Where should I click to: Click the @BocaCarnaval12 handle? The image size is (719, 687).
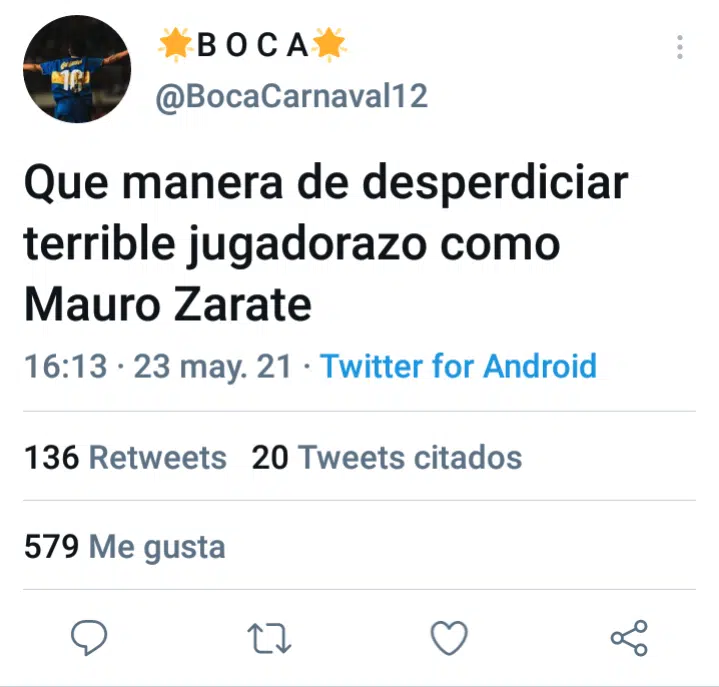click(292, 96)
